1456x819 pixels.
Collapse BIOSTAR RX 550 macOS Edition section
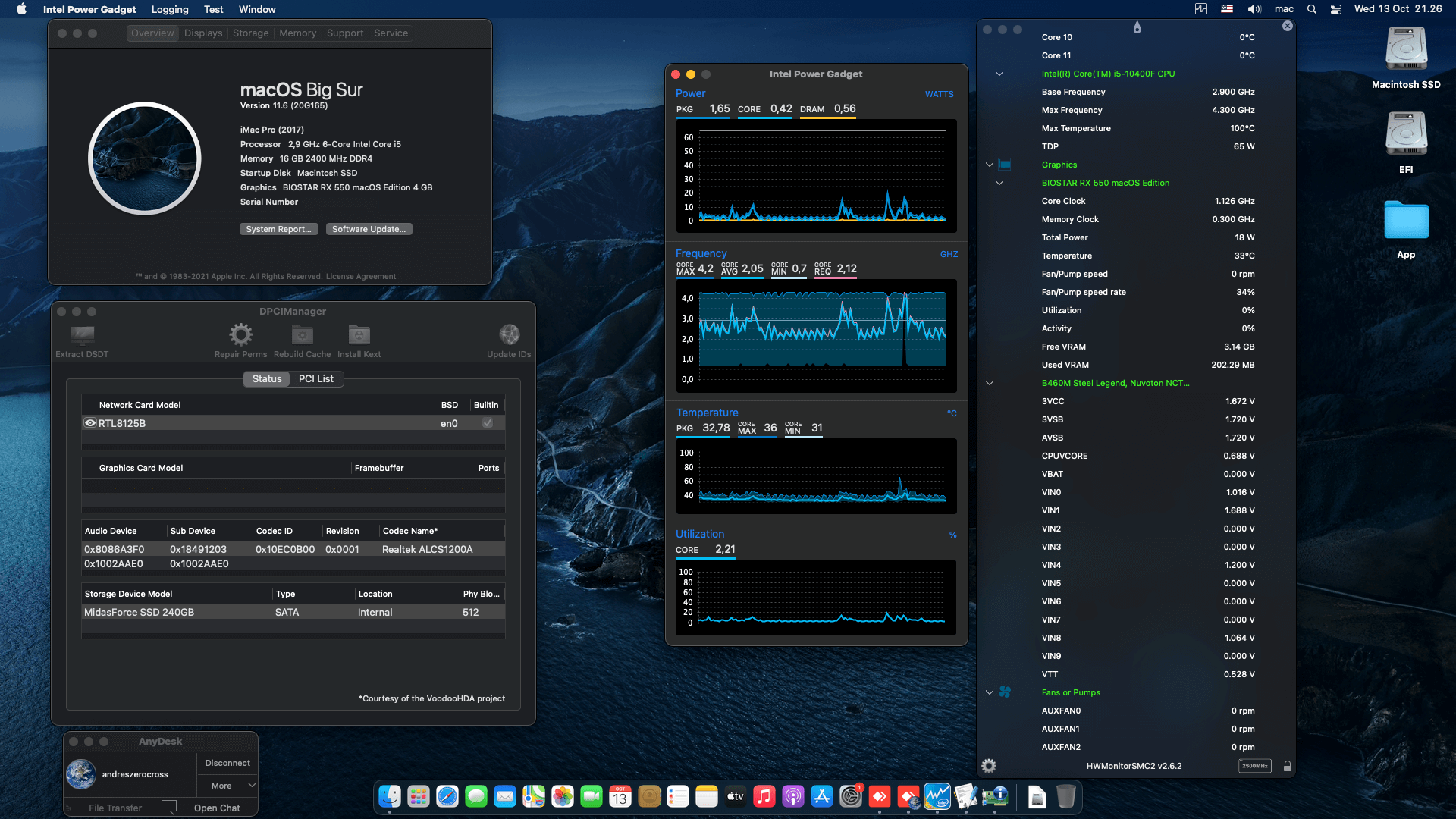(x=999, y=183)
